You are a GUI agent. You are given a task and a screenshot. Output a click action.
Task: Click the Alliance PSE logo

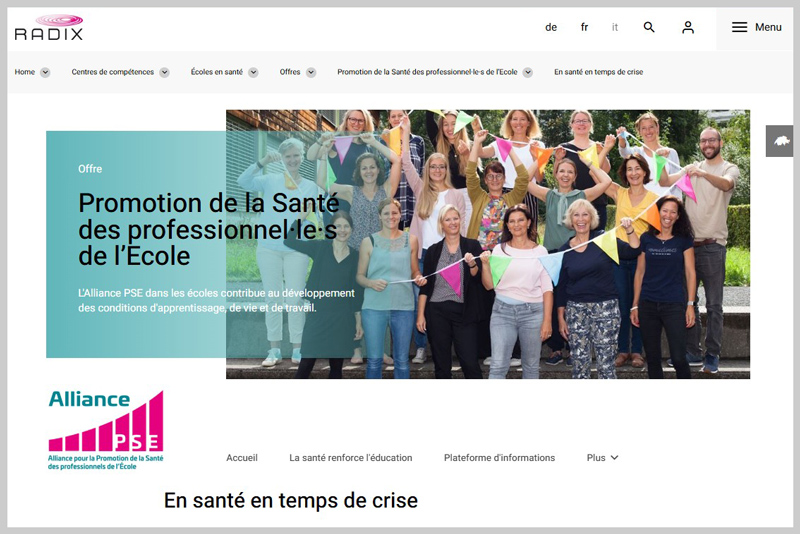(x=106, y=430)
